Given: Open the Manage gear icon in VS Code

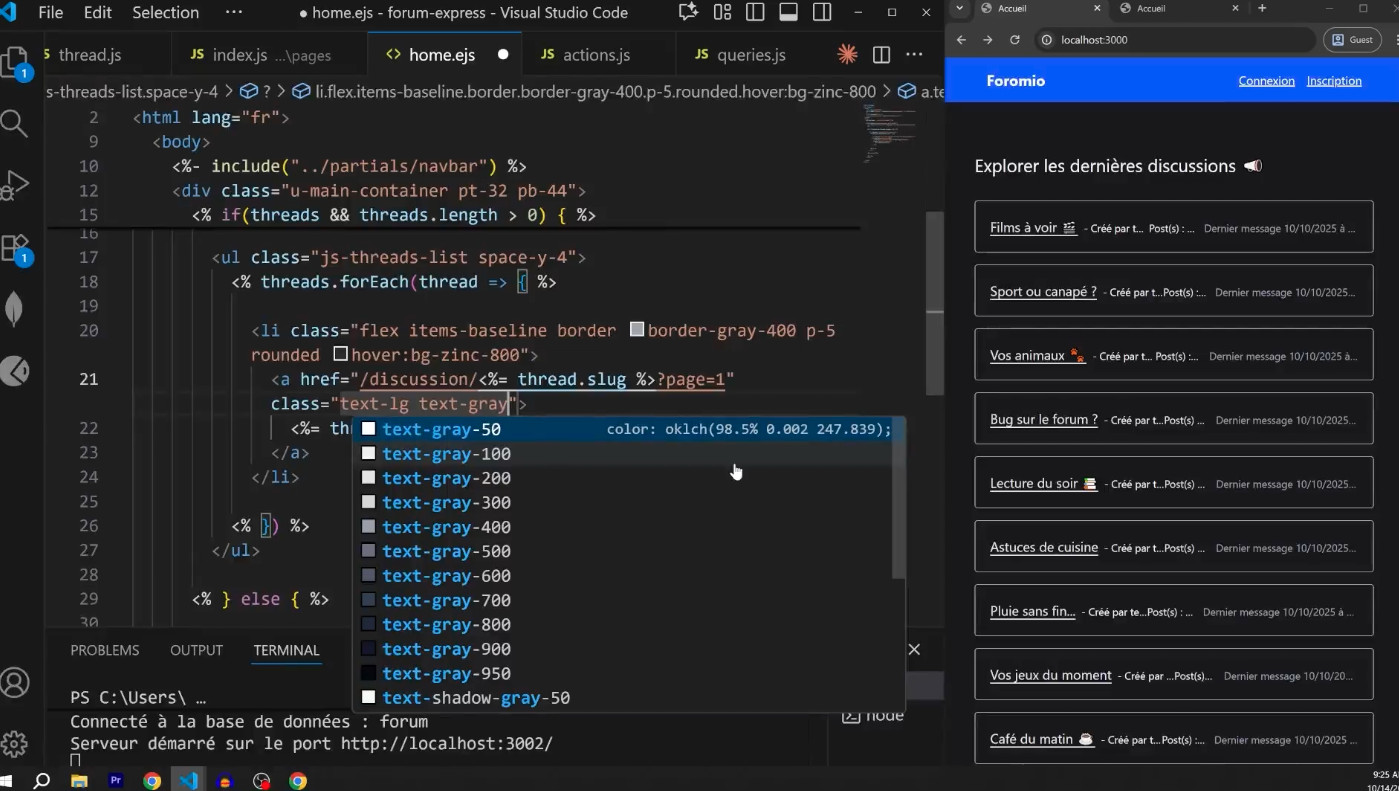Looking at the screenshot, I should pyautogui.click(x=14, y=743).
